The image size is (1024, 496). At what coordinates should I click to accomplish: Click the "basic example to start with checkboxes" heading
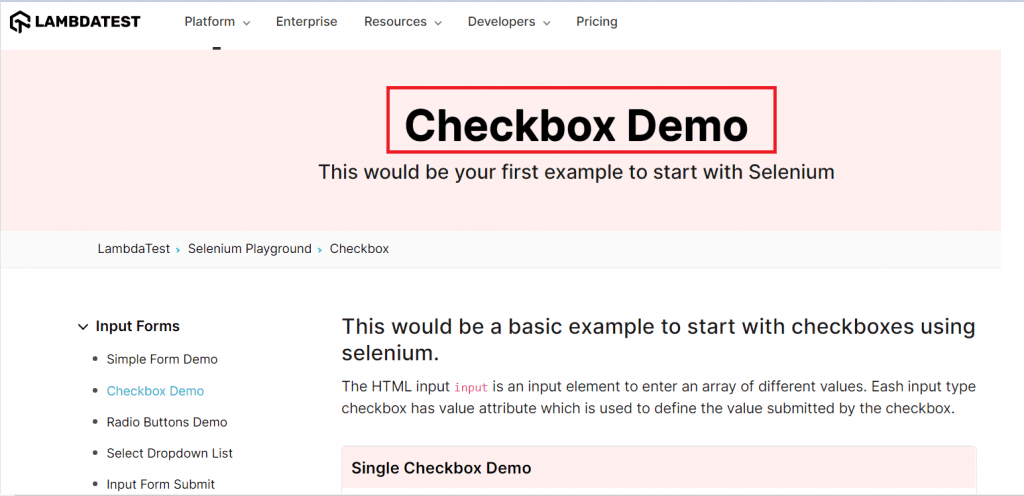658,339
